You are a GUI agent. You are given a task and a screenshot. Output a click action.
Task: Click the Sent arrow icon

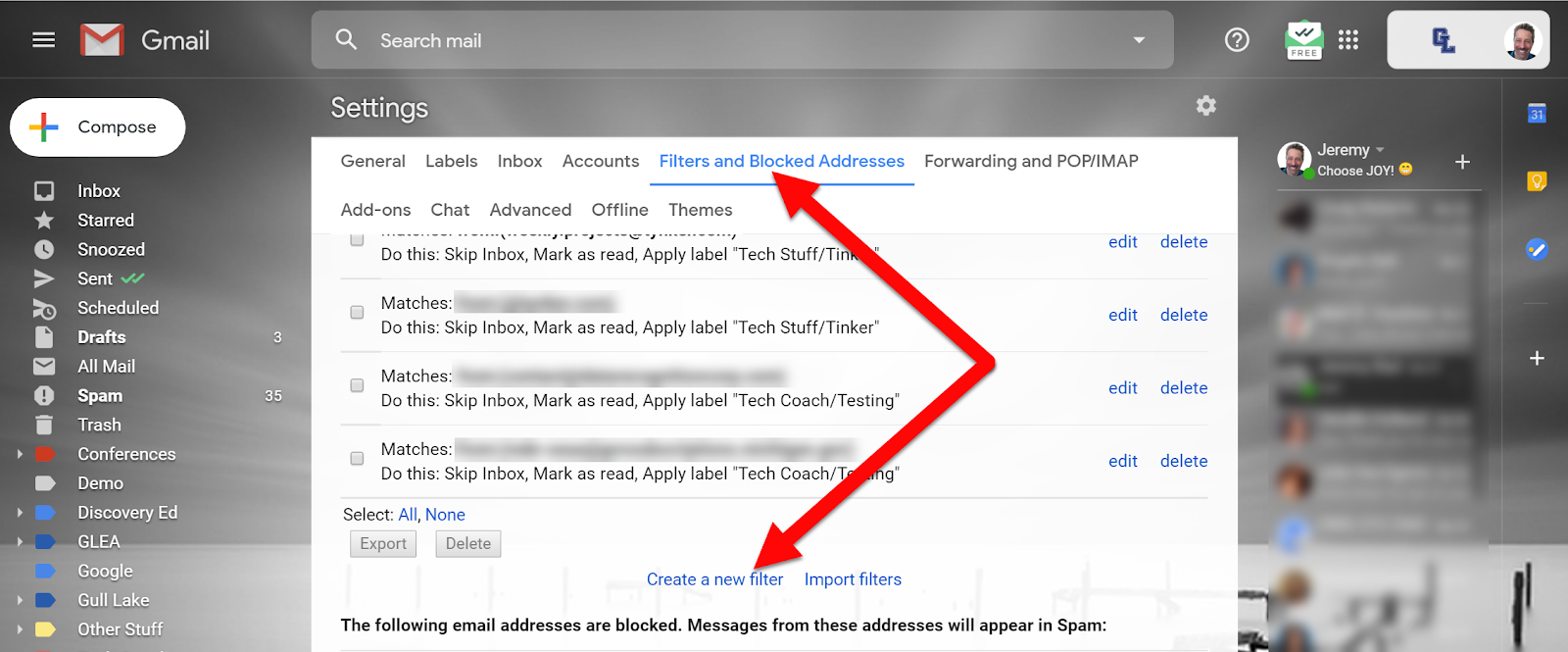(44, 278)
